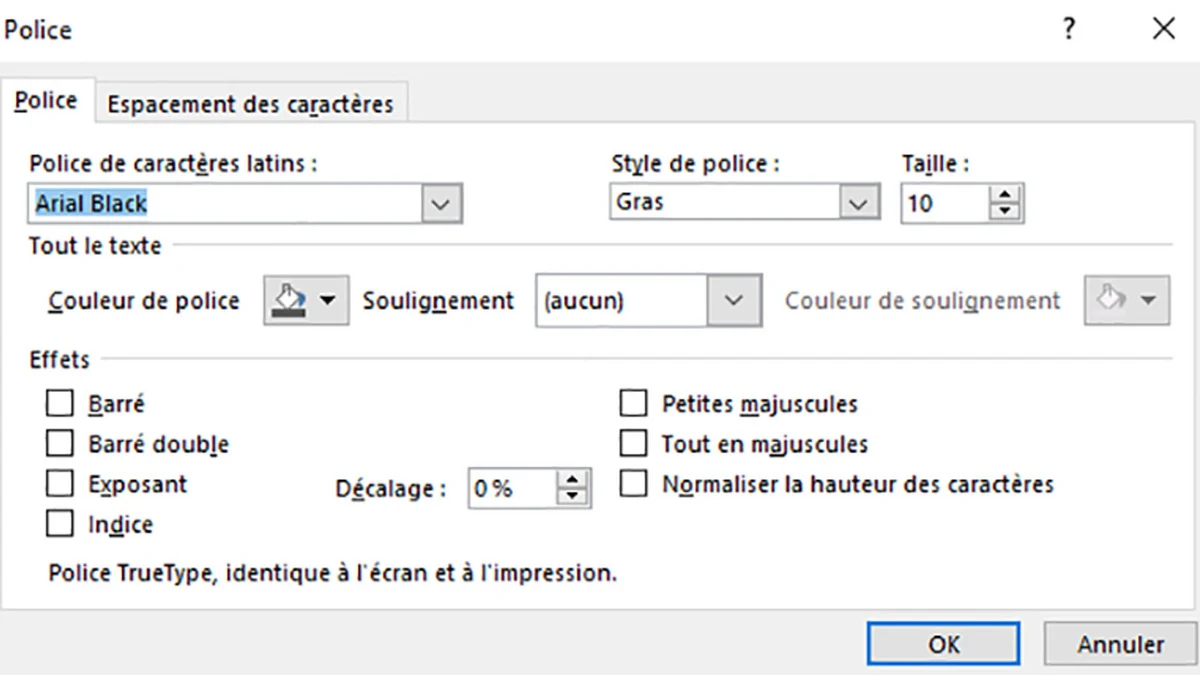Select the Police tab
The image size is (1200, 675).
[x=47, y=100]
